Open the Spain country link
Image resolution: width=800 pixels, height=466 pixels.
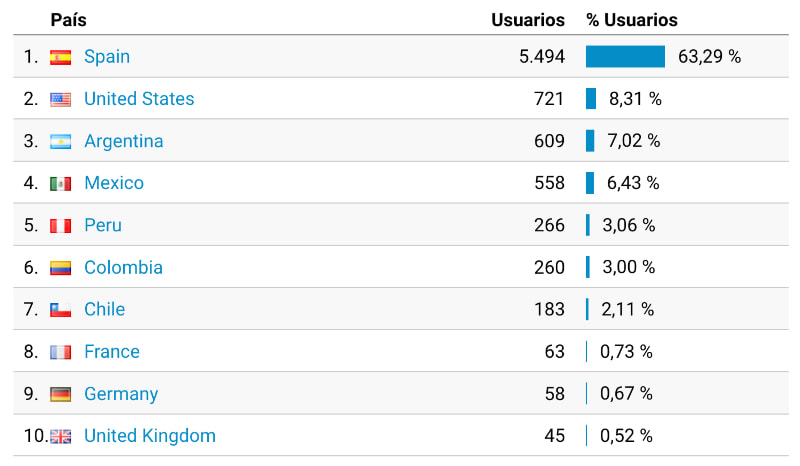pos(107,57)
